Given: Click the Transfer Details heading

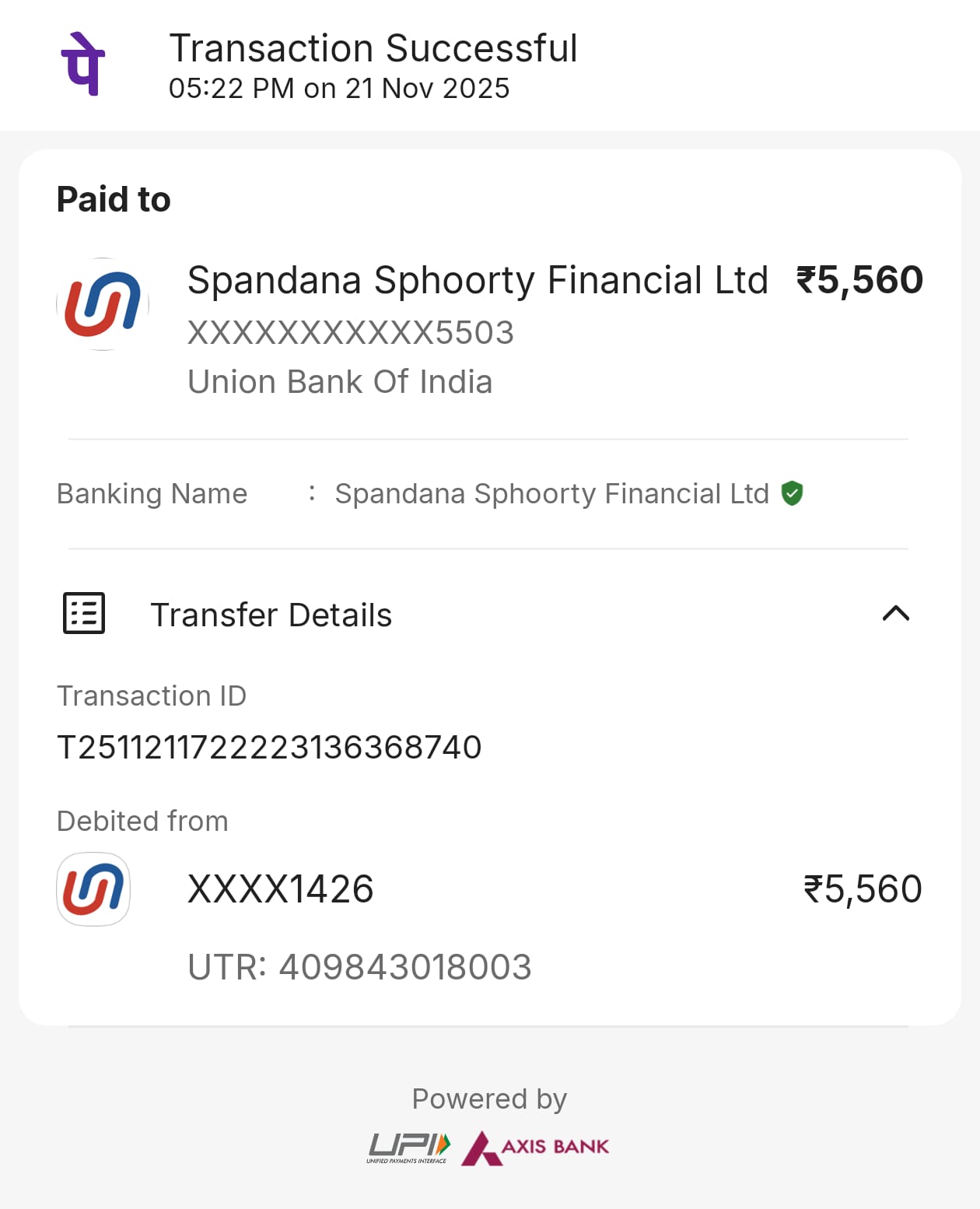Looking at the screenshot, I should (271, 615).
